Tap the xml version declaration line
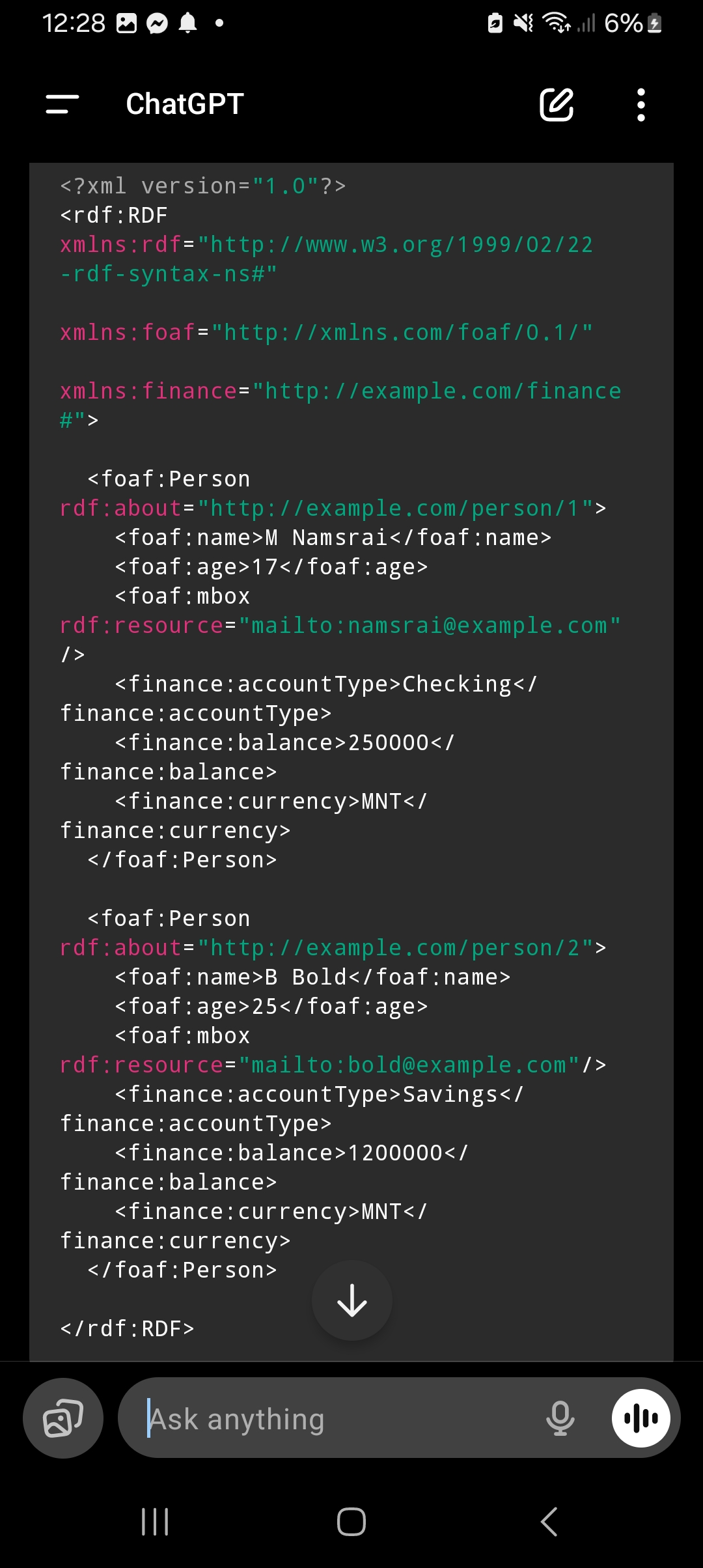 coord(203,186)
